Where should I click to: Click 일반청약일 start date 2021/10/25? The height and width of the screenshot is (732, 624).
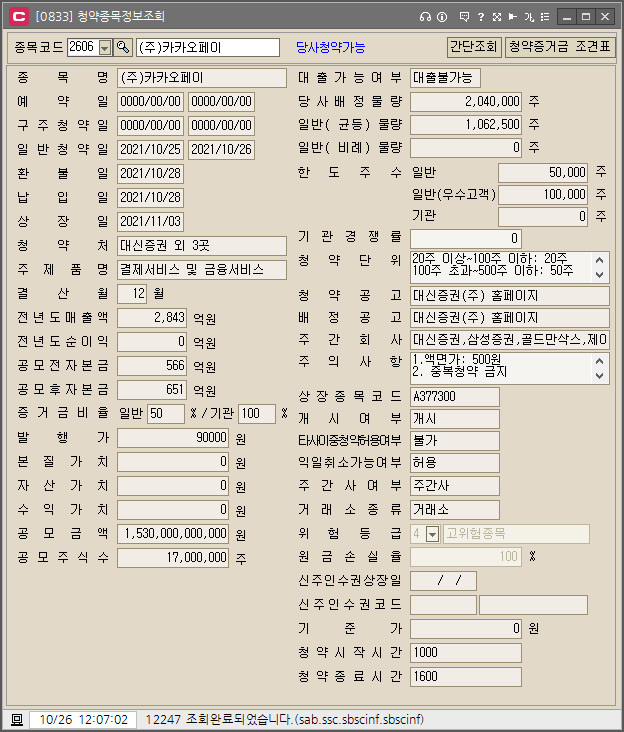pos(150,149)
